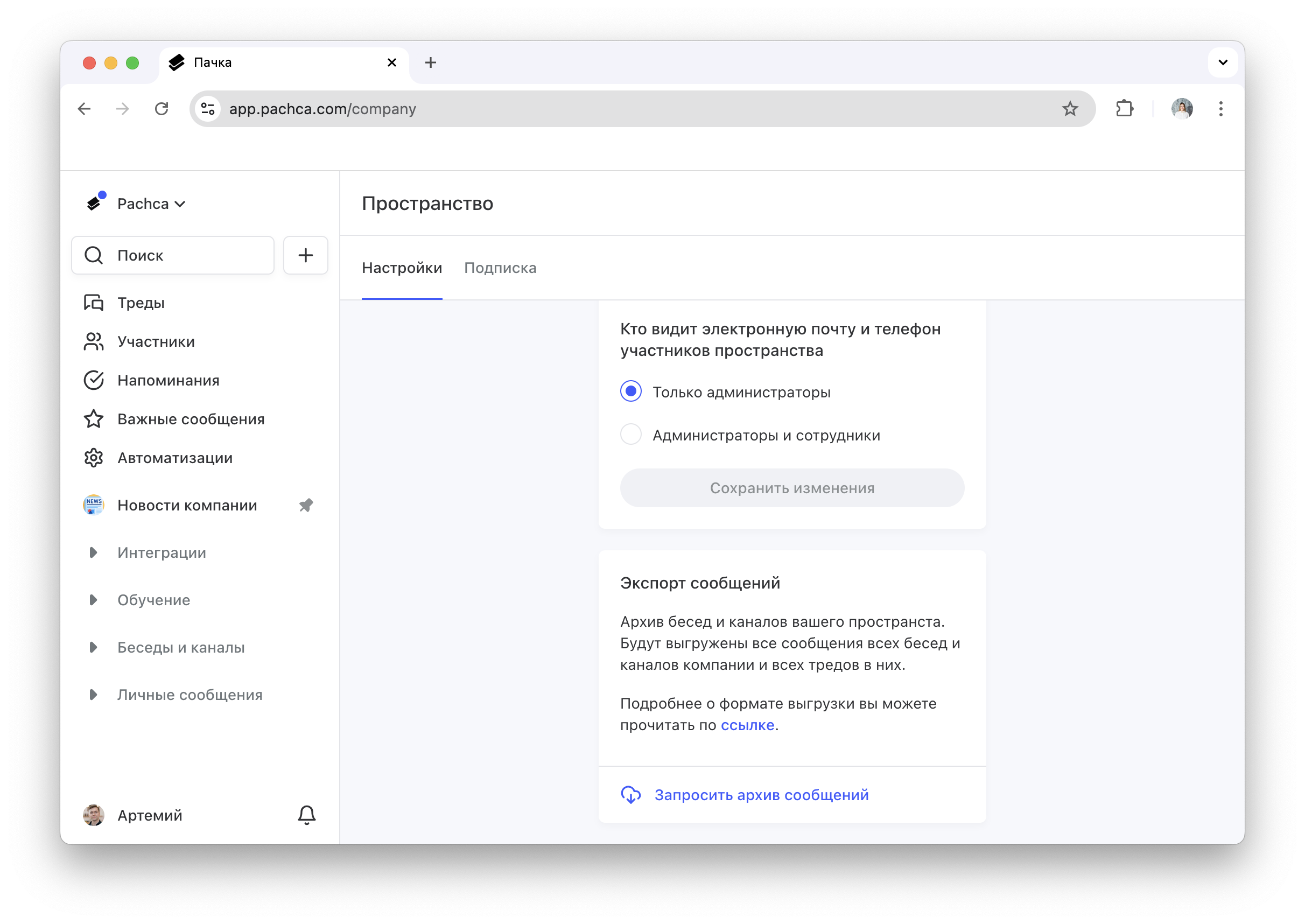Click the plus button beside search
The width and height of the screenshot is (1305, 924).
[305, 255]
